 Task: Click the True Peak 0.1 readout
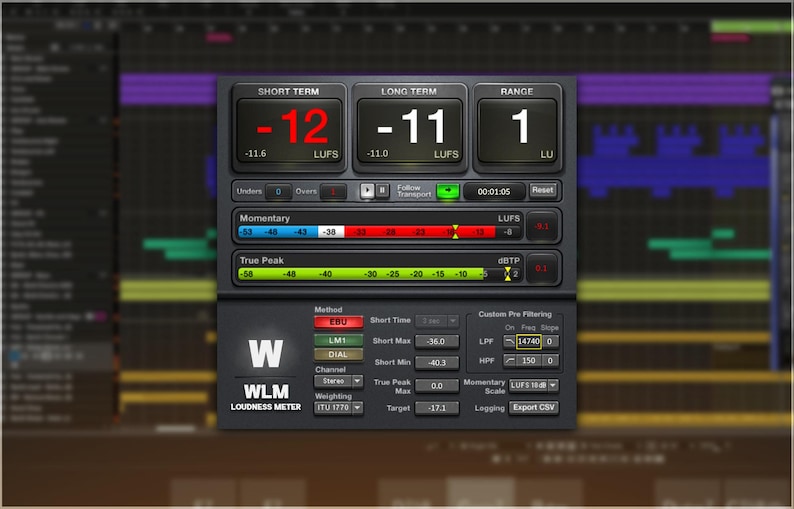pos(541,268)
